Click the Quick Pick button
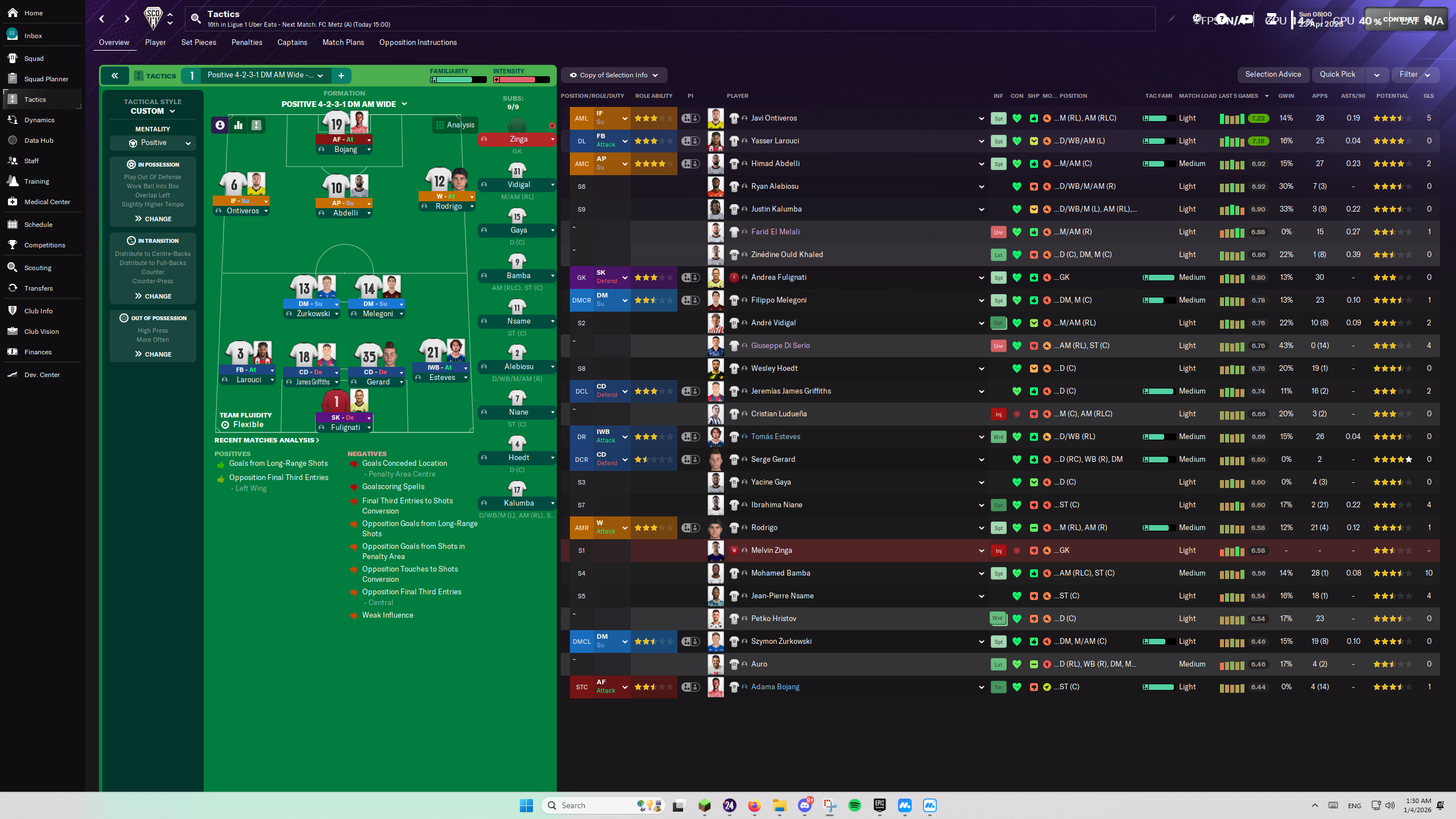 click(x=1338, y=74)
